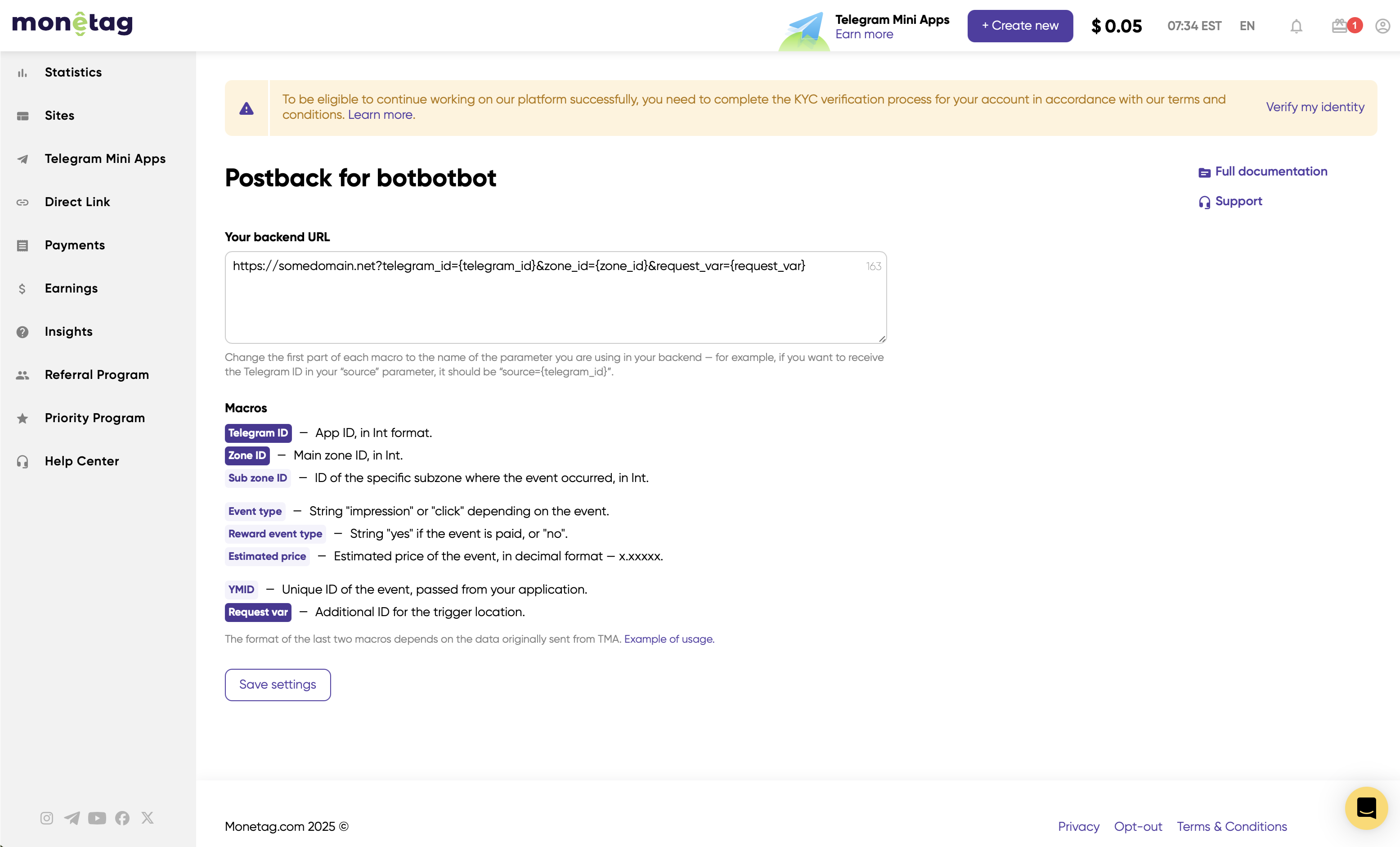Image resolution: width=1400 pixels, height=847 pixels.
Task: Open Terms & Conditions footer link
Action: 1232,827
